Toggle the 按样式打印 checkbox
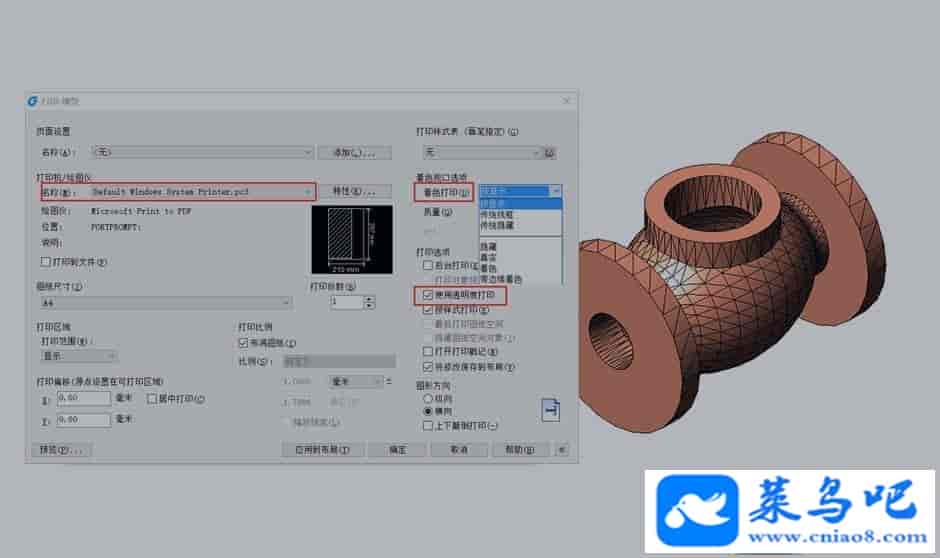 point(427,310)
